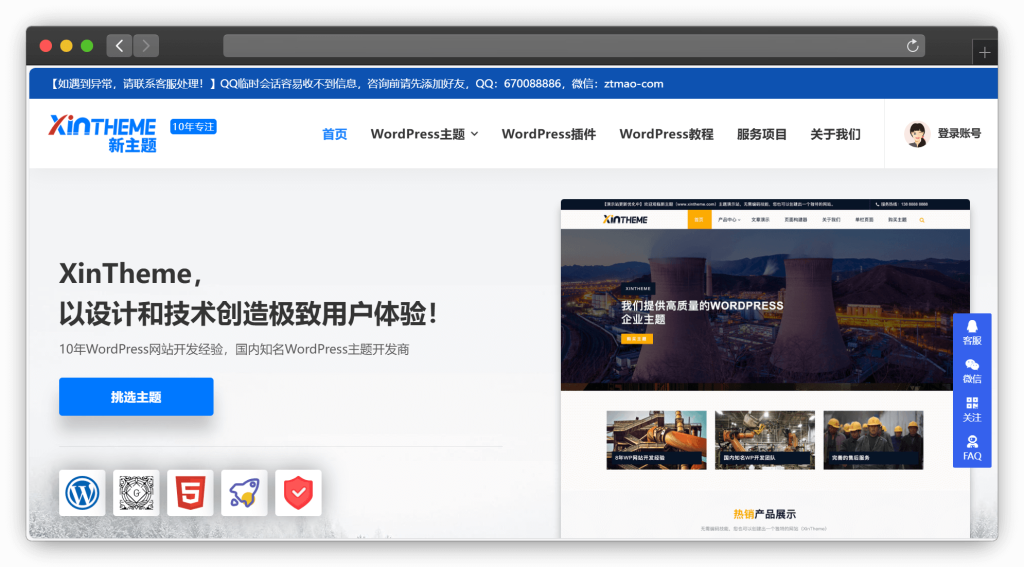This screenshot has height=567, width=1024.
Task: Click the 登录账号 login link
Action: click(x=959, y=133)
